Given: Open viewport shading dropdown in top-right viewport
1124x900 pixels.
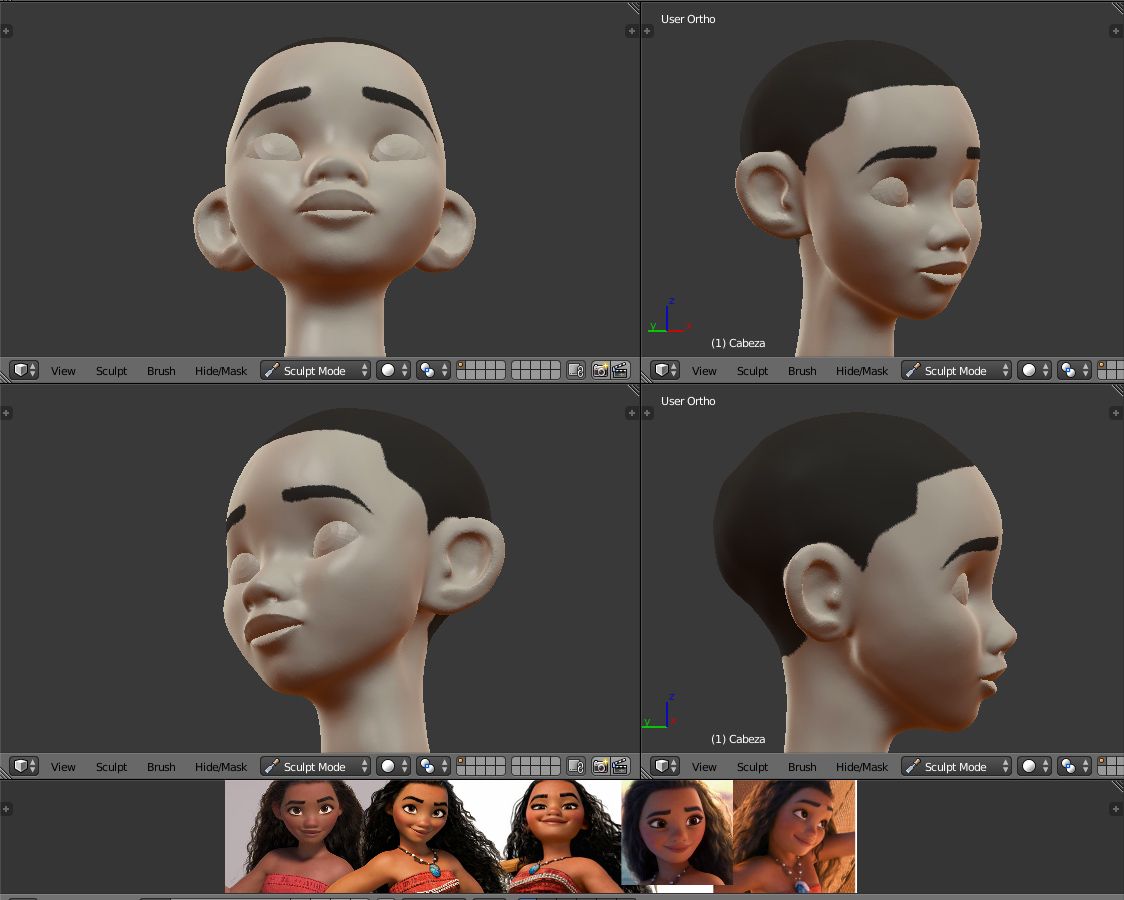Looking at the screenshot, I should coord(1035,370).
